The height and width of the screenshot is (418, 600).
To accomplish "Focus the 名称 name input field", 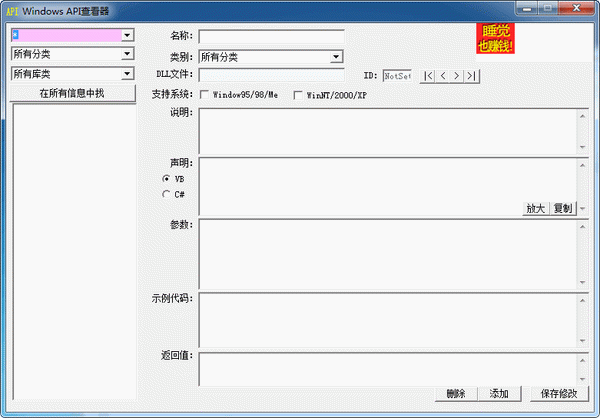I will click(271, 37).
